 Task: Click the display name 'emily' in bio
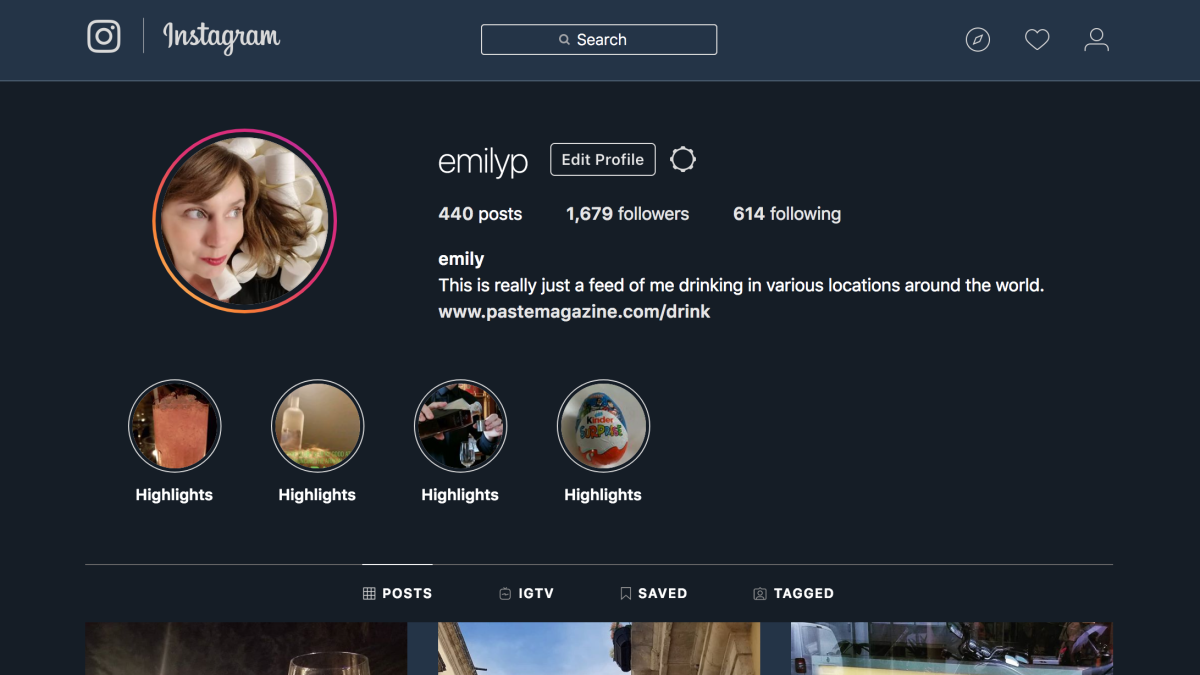pos(461,259)
